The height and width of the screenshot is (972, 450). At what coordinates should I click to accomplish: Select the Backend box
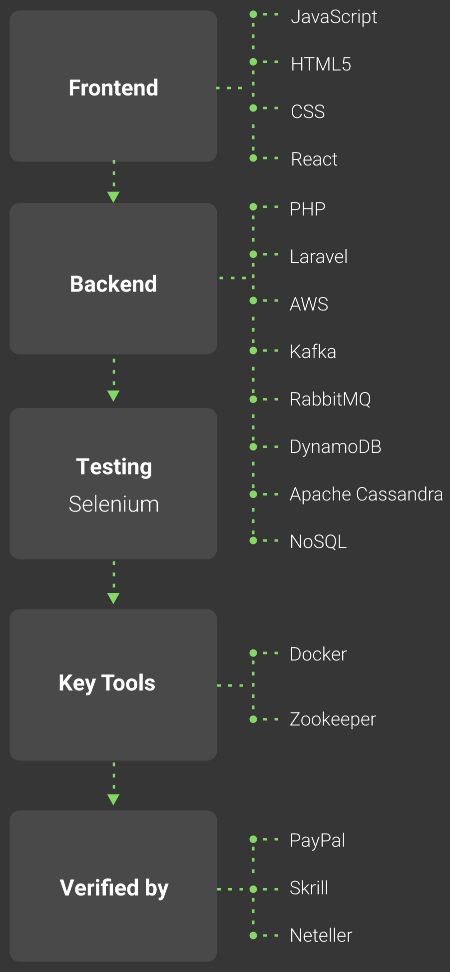point(113,279)
